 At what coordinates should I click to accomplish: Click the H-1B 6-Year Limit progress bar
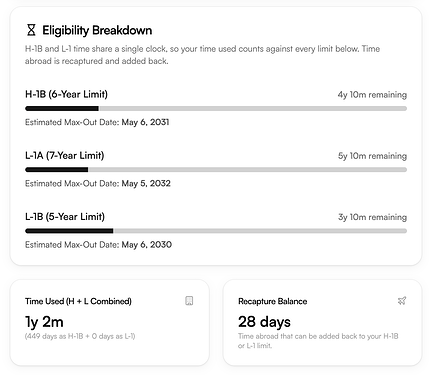pyautogui.click(x=216, y=108)
